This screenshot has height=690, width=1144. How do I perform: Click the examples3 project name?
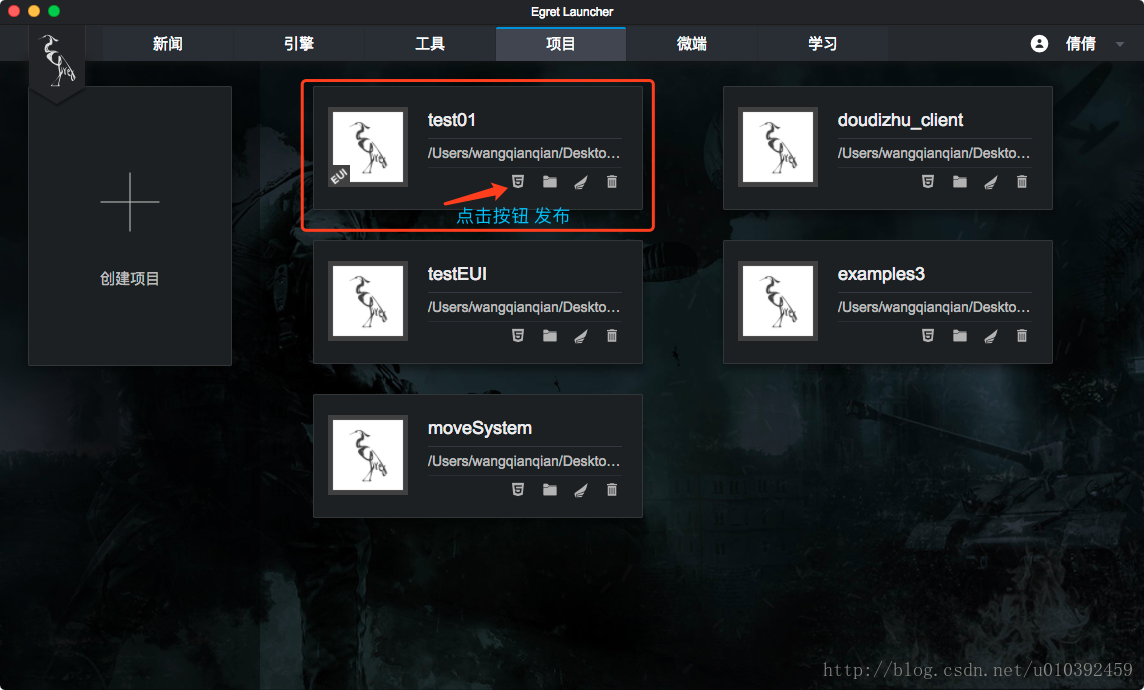tap(881, 274)
